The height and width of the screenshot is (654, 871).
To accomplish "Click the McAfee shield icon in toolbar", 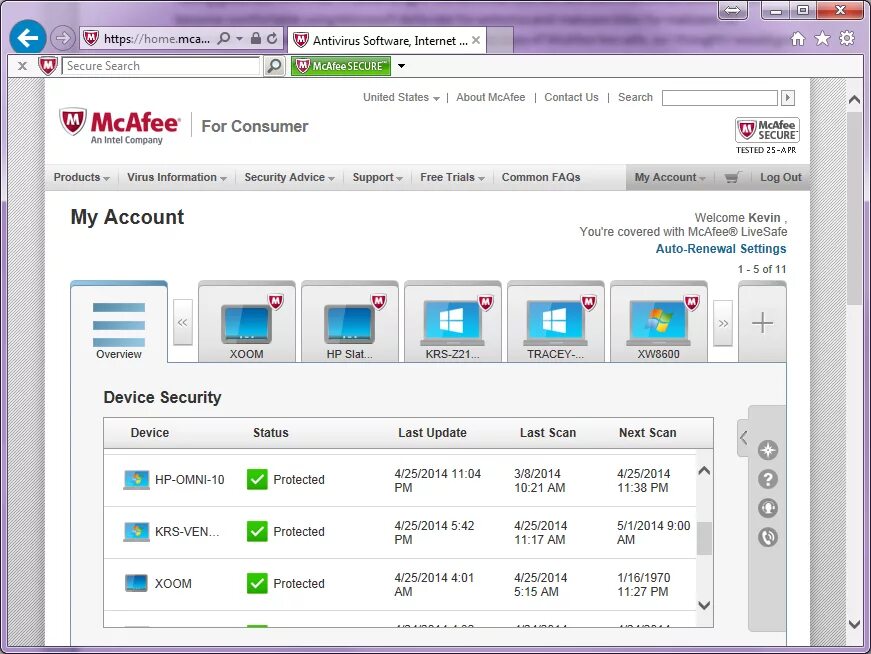I will pos(48,66).
